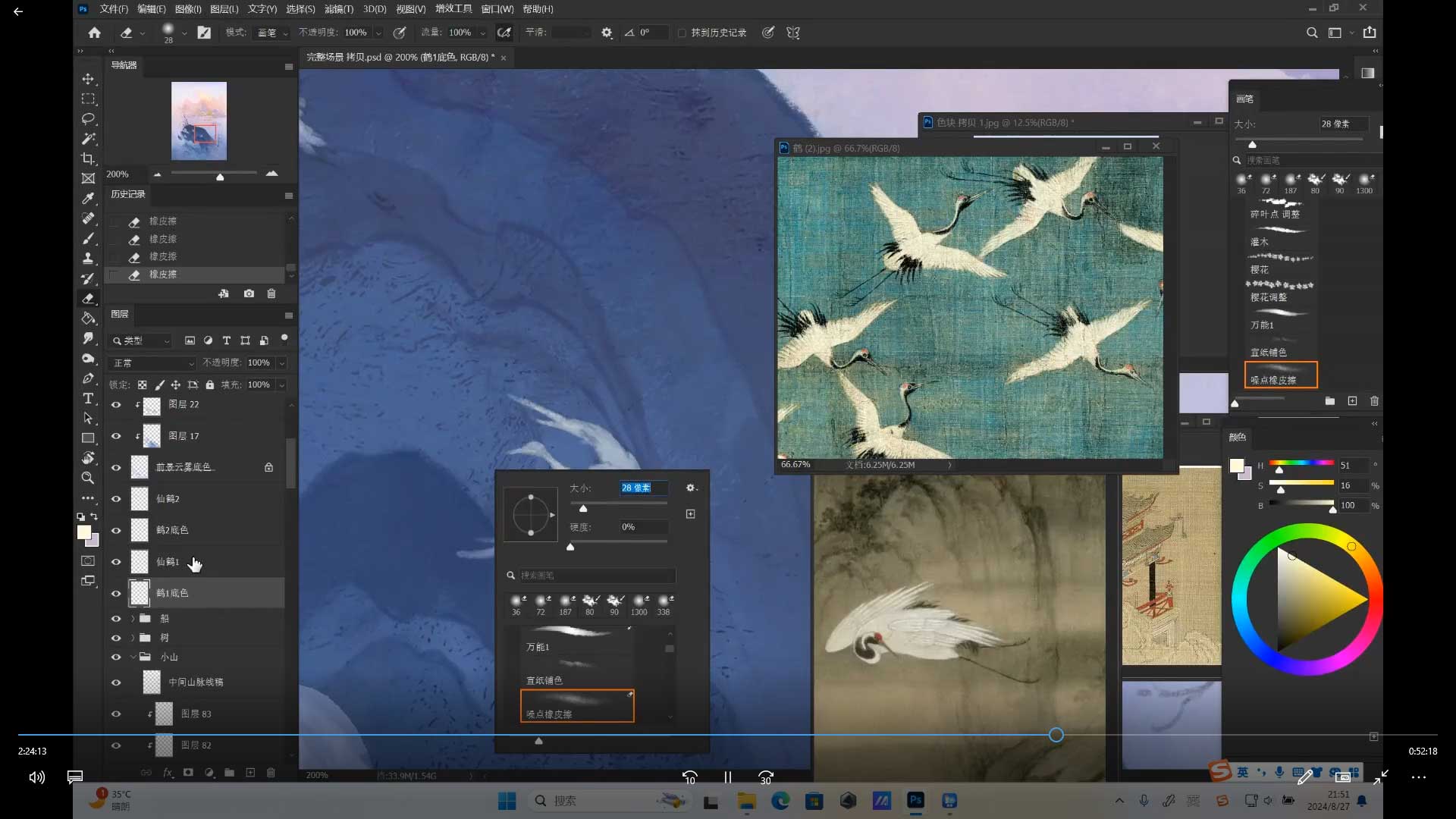This screenshot has height=819, width=1456.
Task: Open the layer blend mode dropdown 正常
Action: pos(152,363)
